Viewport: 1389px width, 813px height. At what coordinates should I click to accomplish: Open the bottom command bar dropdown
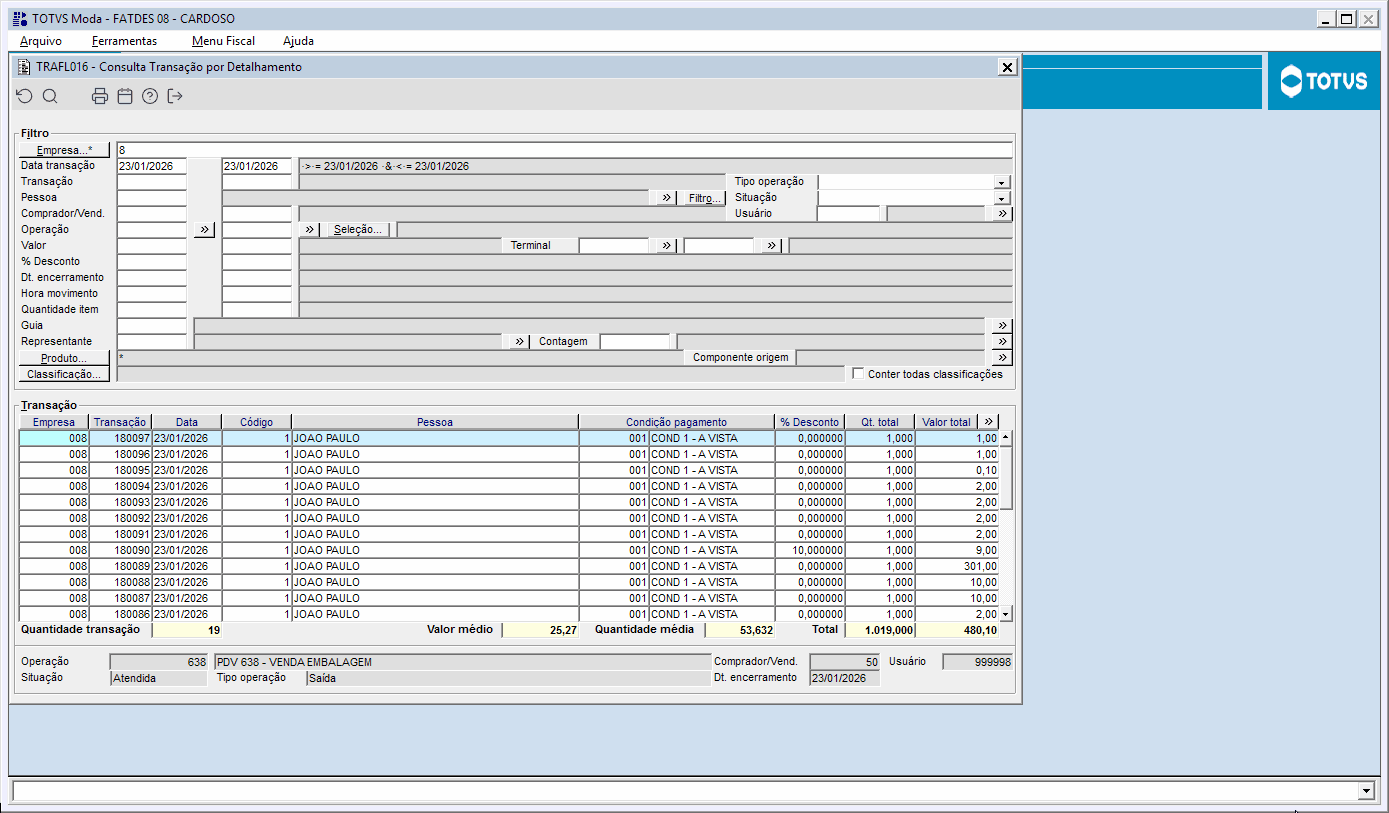(x=1367, y=791)
